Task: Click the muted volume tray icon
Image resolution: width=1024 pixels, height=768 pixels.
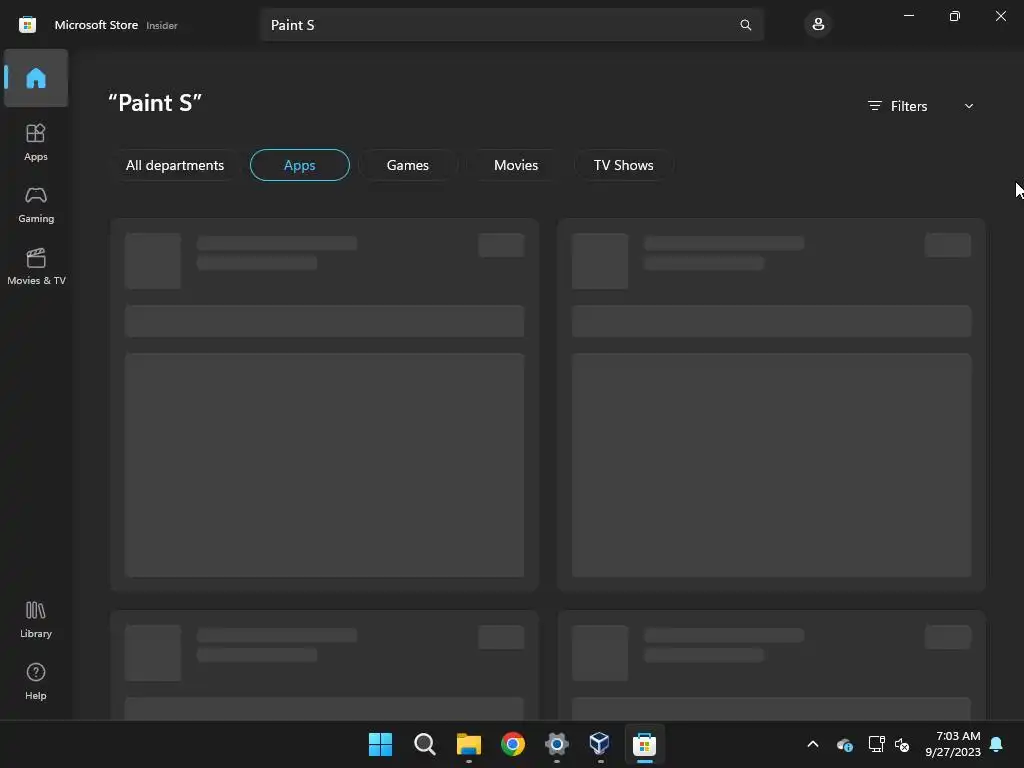Action: coord(902,744)
